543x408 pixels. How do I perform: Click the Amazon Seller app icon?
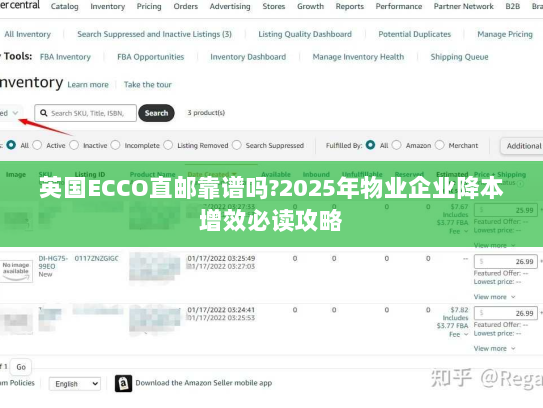[x=123, y=383]
